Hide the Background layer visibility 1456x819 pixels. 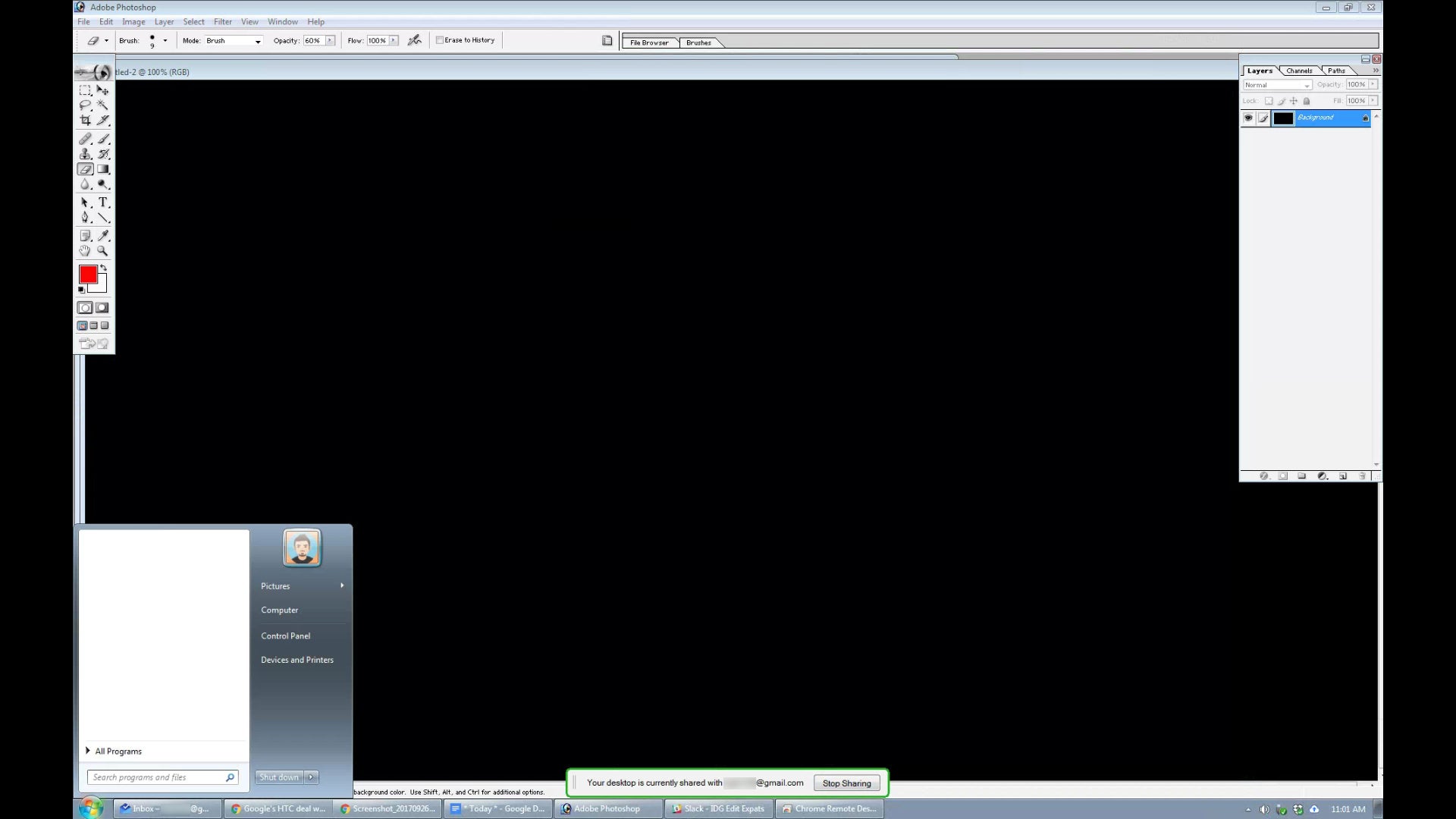(x=1247, y=117)
